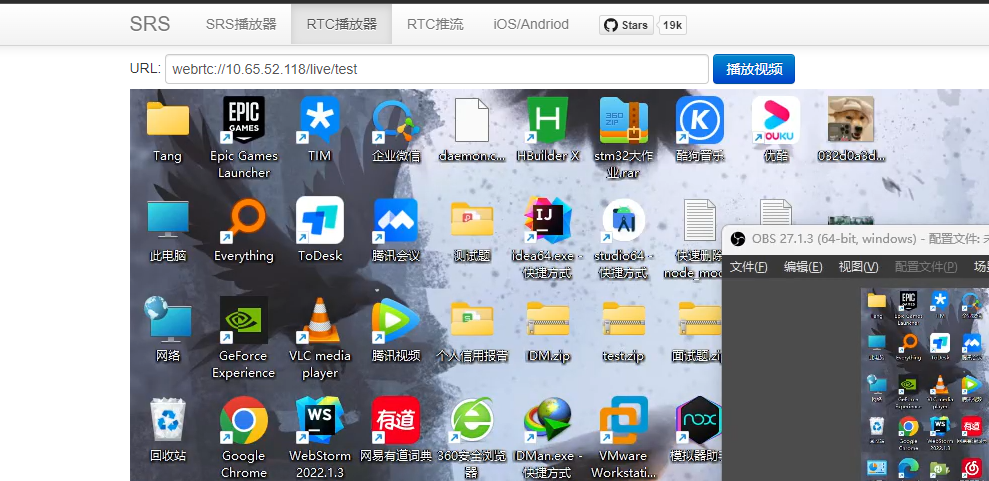Select the 网易有道词典 icon
989x481 pixels.
[395, 420]
